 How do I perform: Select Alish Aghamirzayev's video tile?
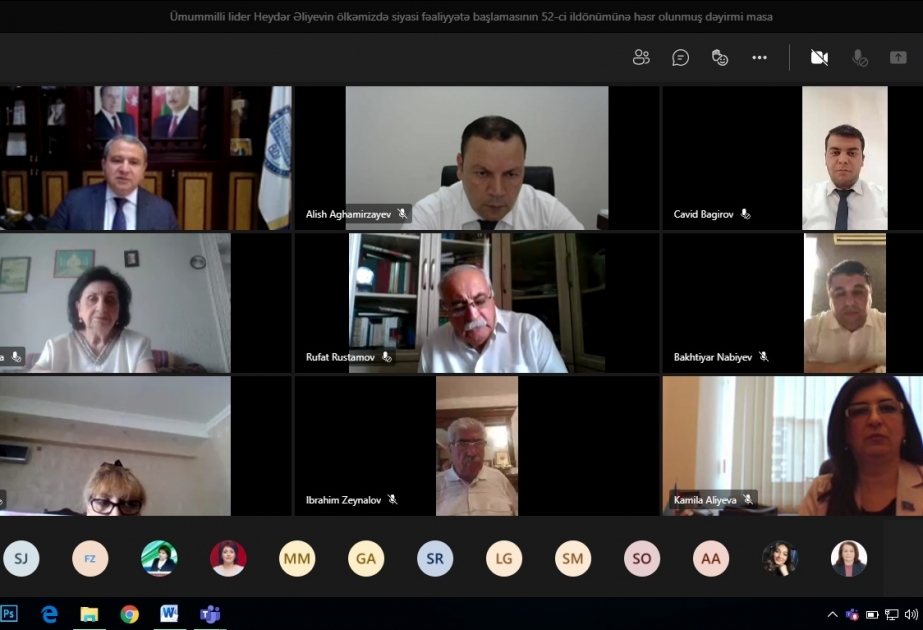[477, 158]
